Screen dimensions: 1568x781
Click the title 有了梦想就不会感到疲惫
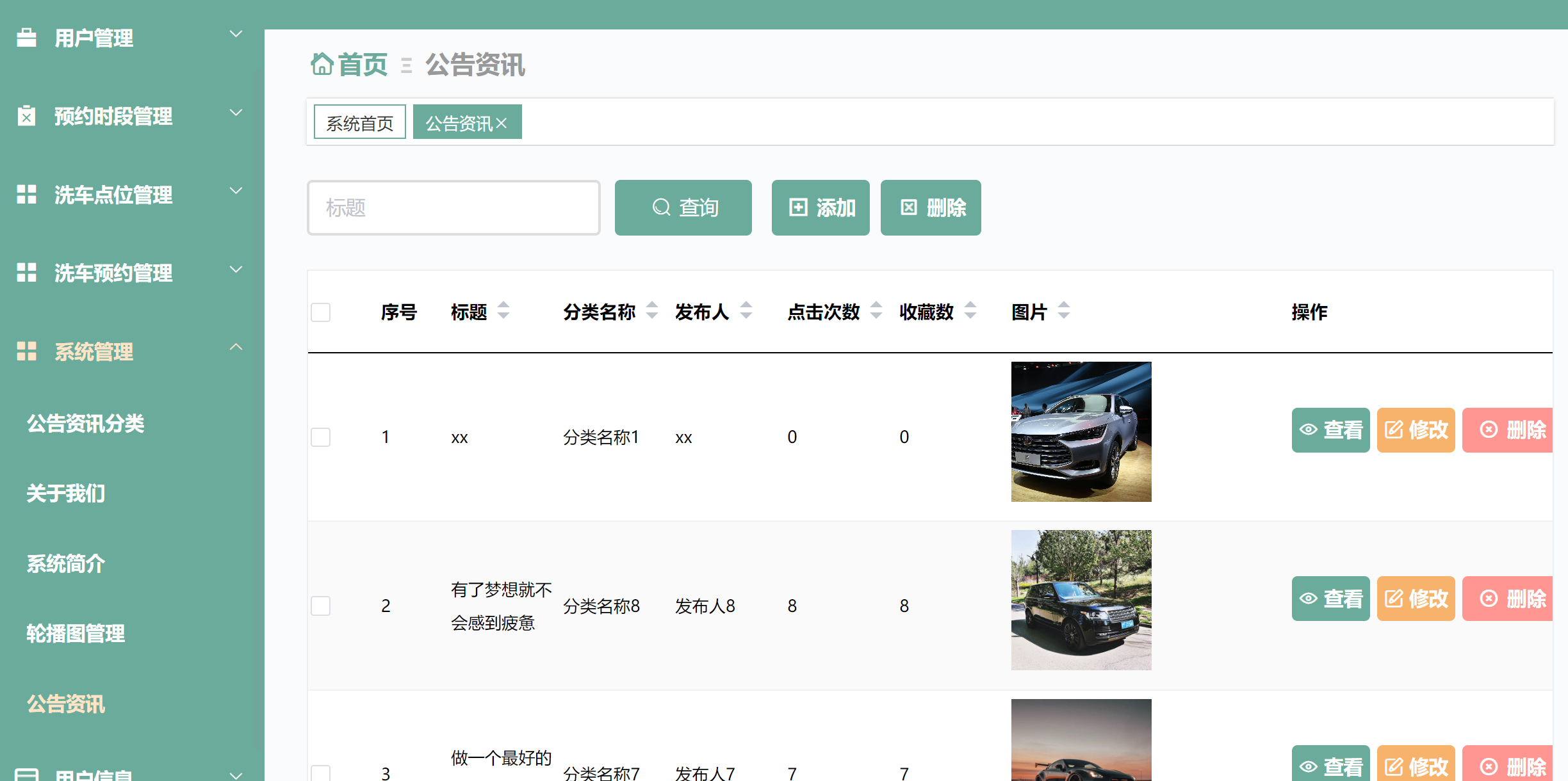[502, 606]
